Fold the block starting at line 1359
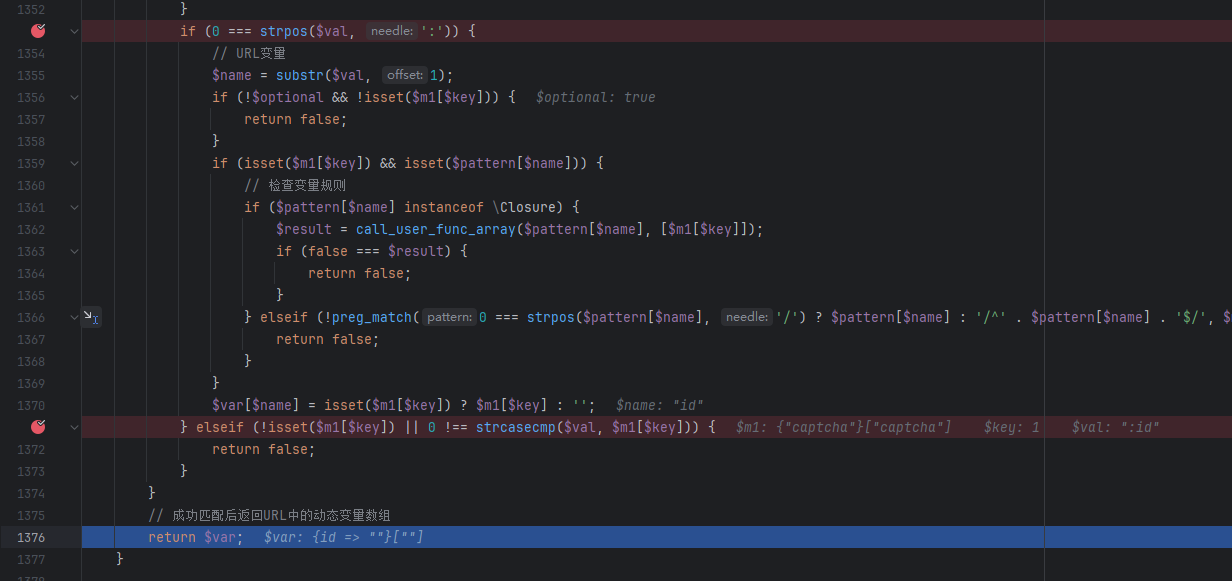 click(x=74, y=163)
